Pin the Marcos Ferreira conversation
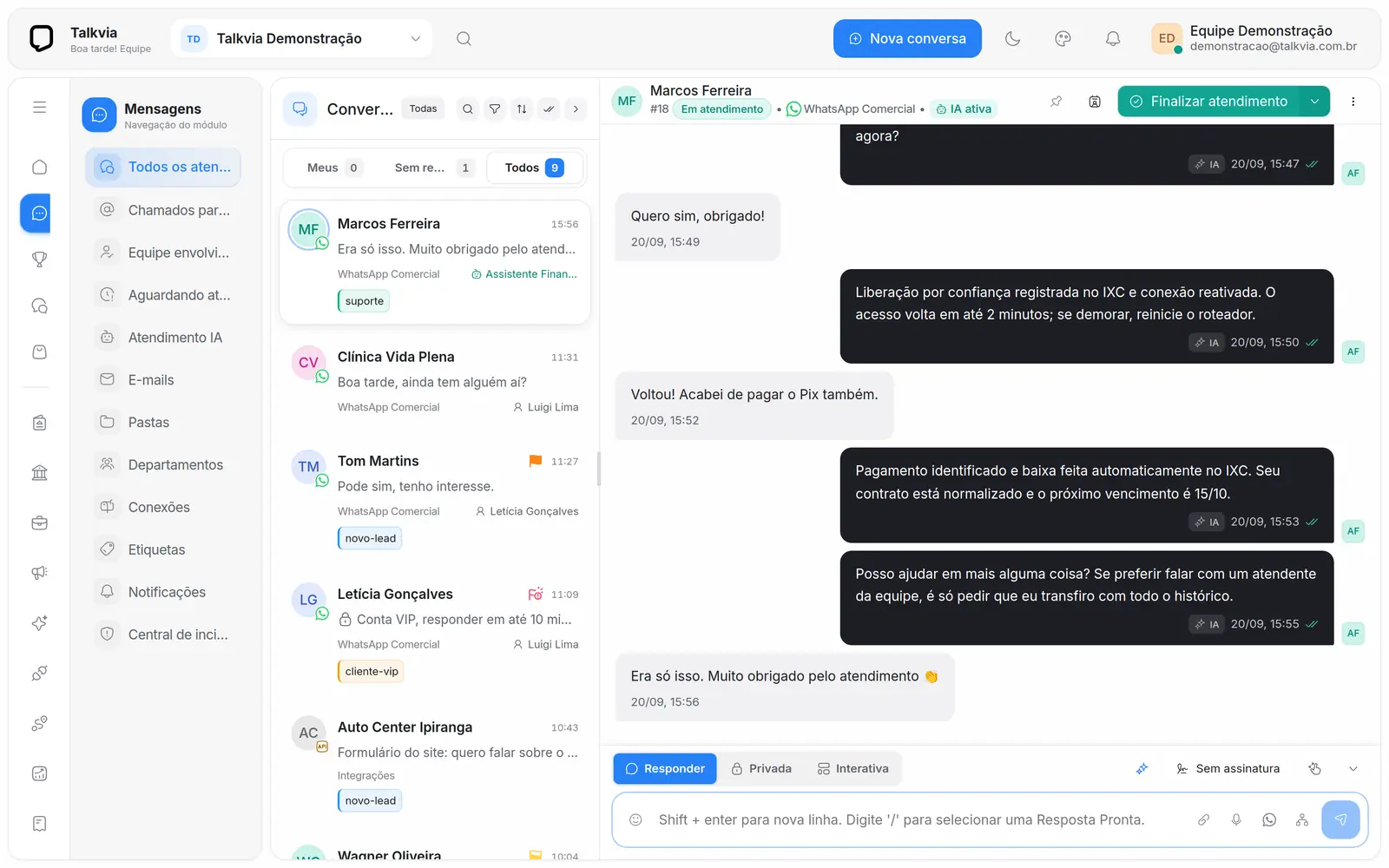The height and width of the screenshot is (868, 1389). 1057,102
